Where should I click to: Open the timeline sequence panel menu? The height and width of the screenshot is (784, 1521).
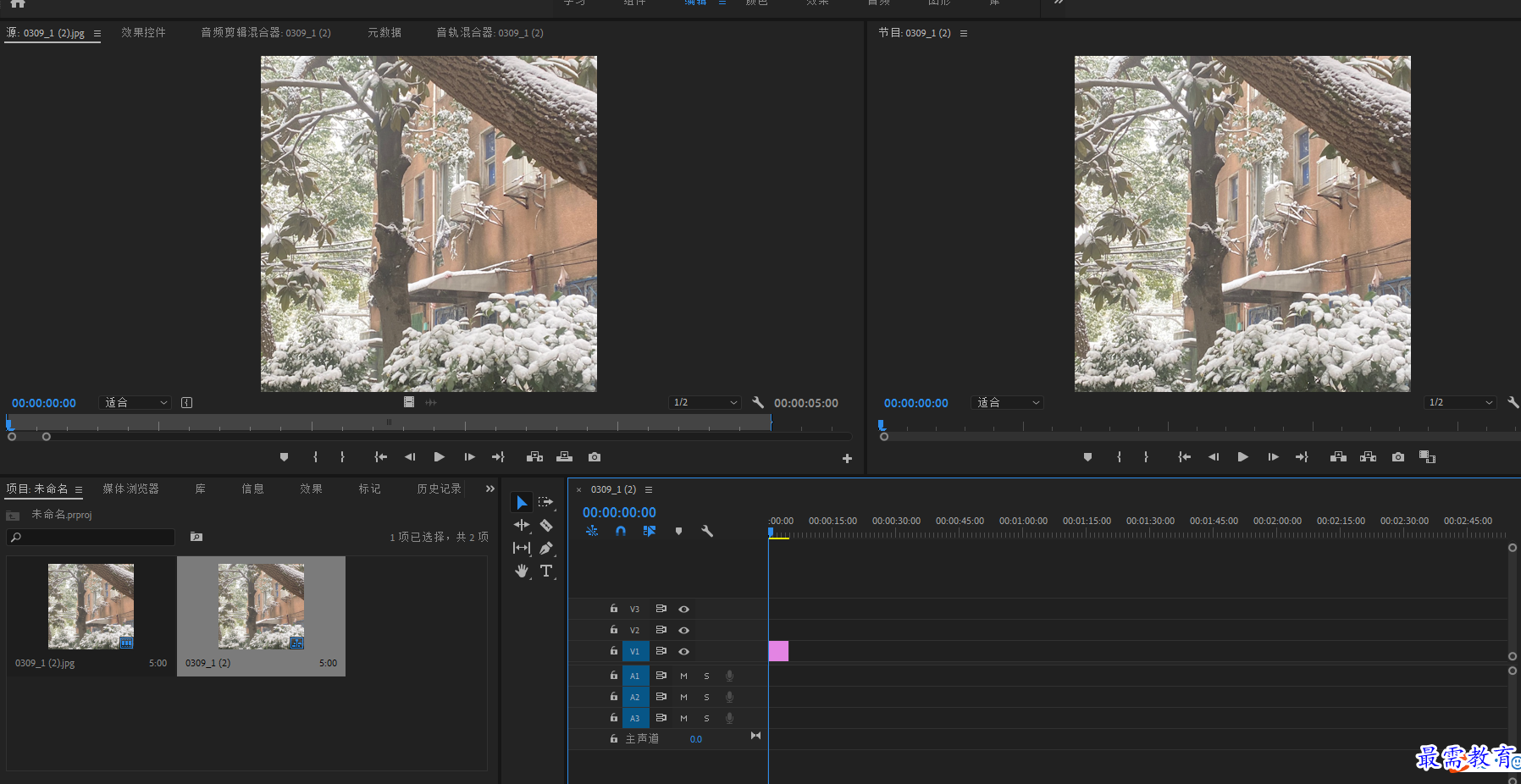point(649,489)
